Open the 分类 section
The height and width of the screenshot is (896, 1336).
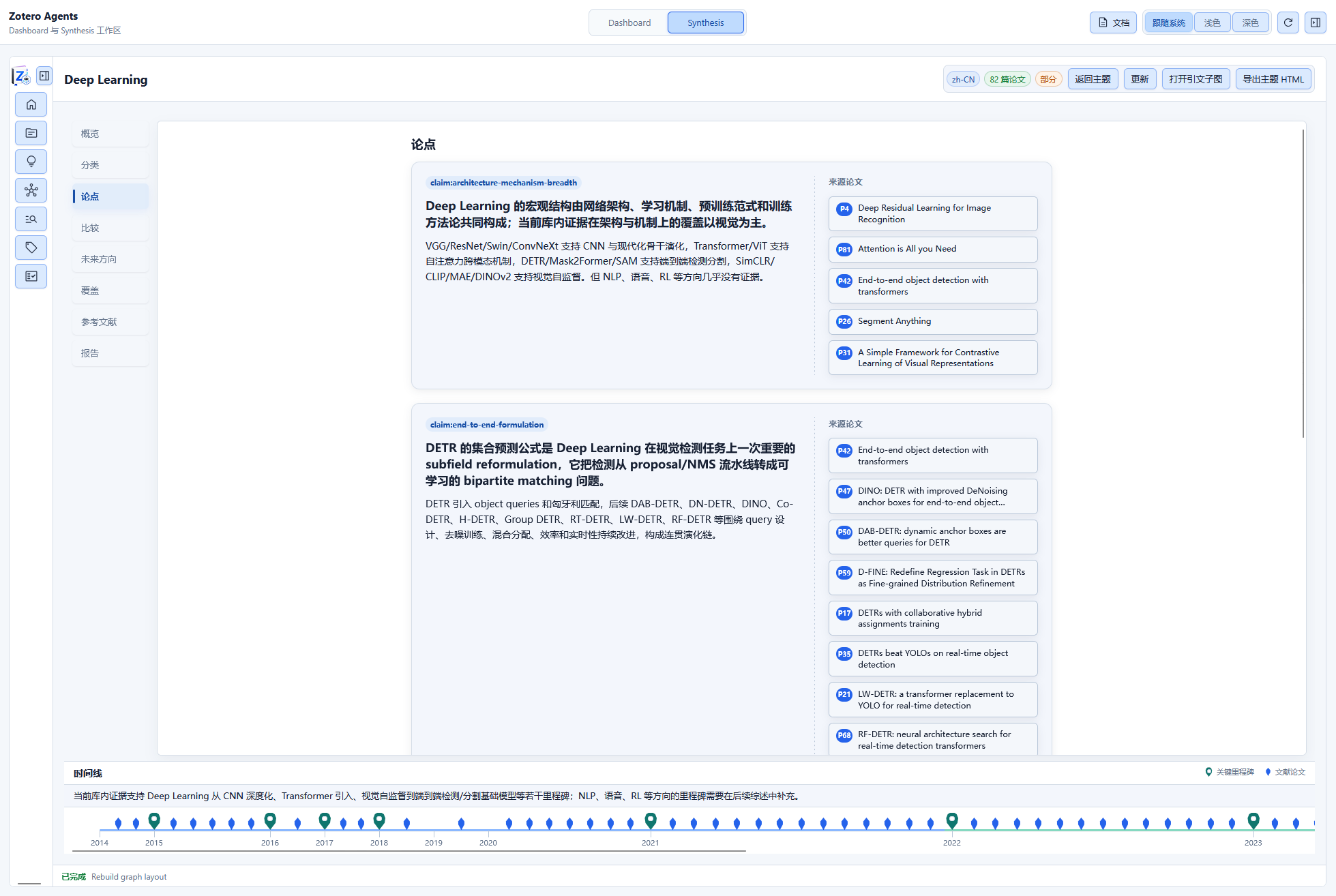coord(110,165)
